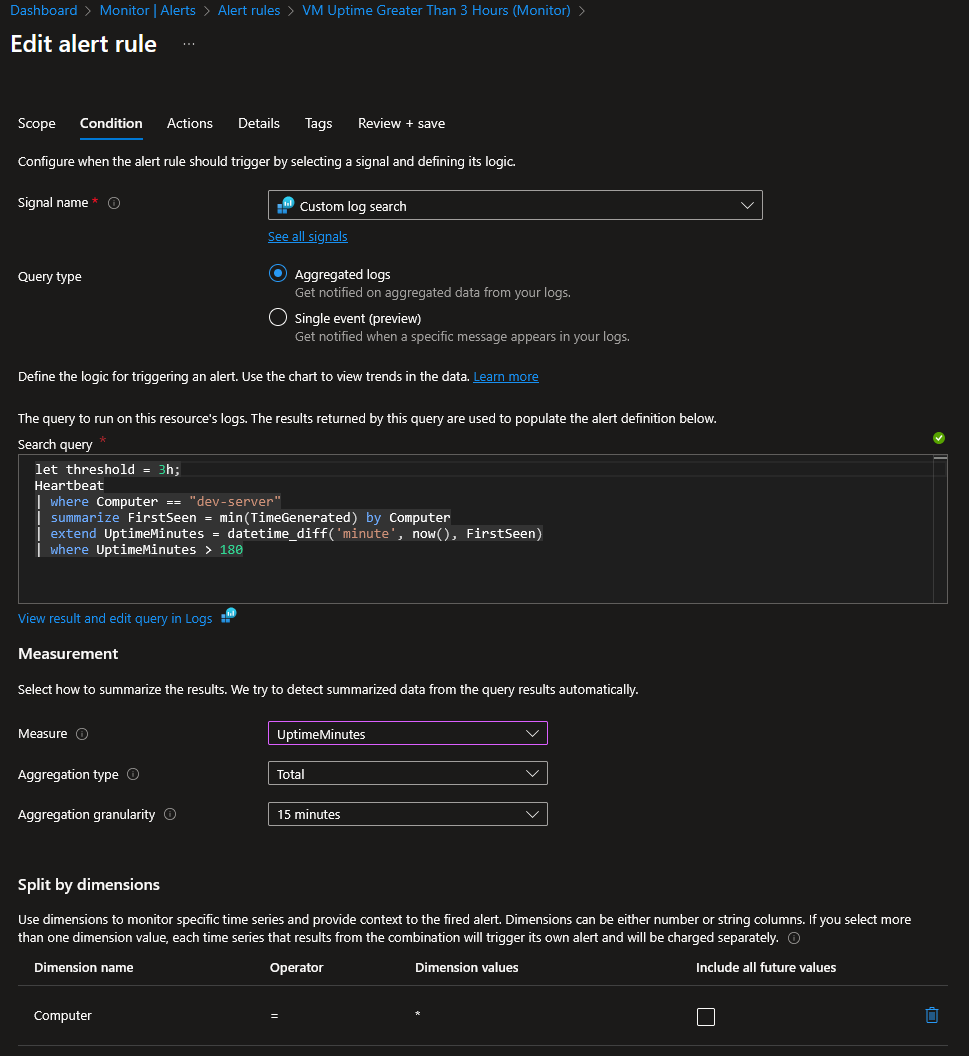Open the Measure info icon
Screen dimensions: 969x1056
pos(82,734)
